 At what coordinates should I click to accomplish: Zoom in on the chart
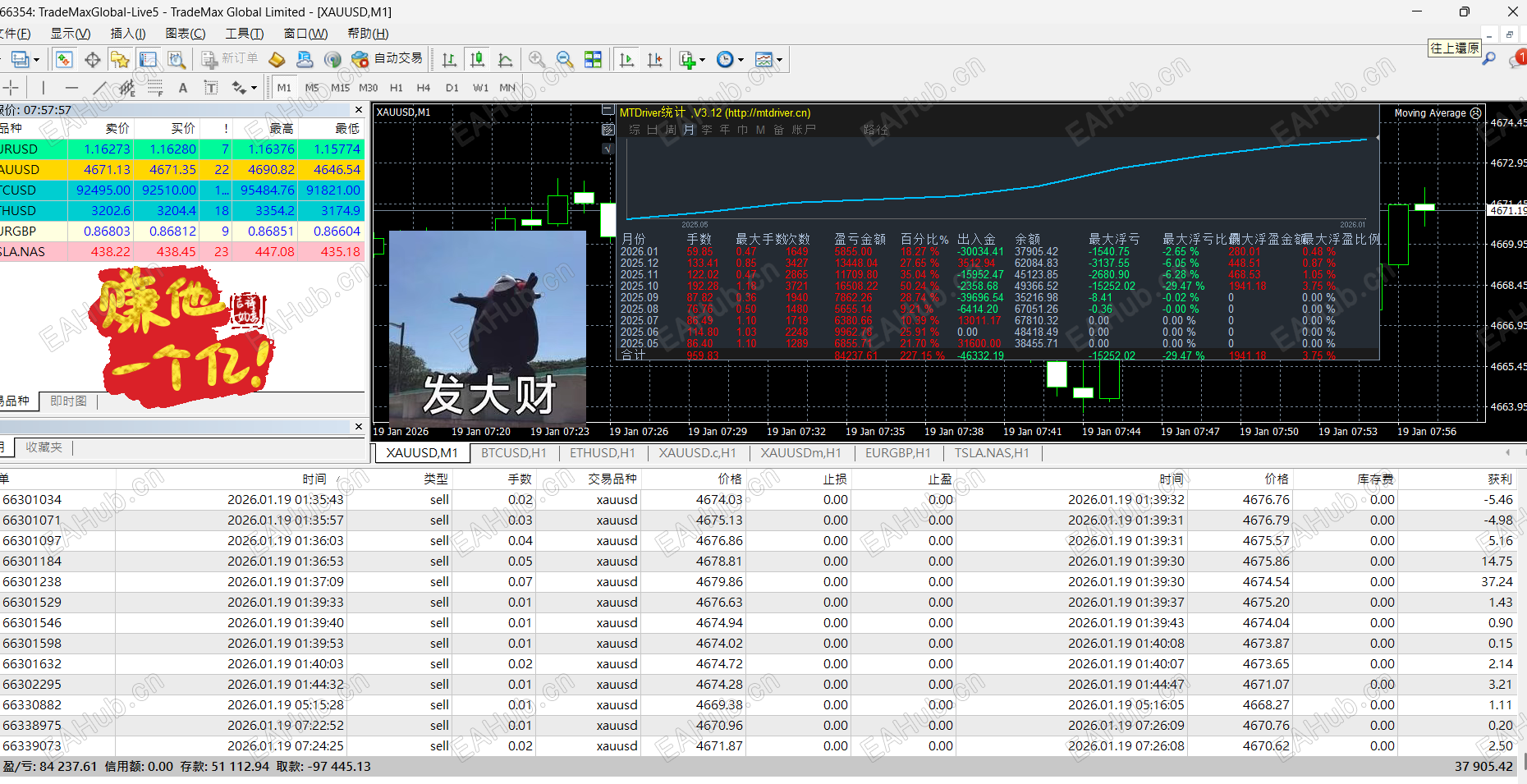click(x=537, y=59)
